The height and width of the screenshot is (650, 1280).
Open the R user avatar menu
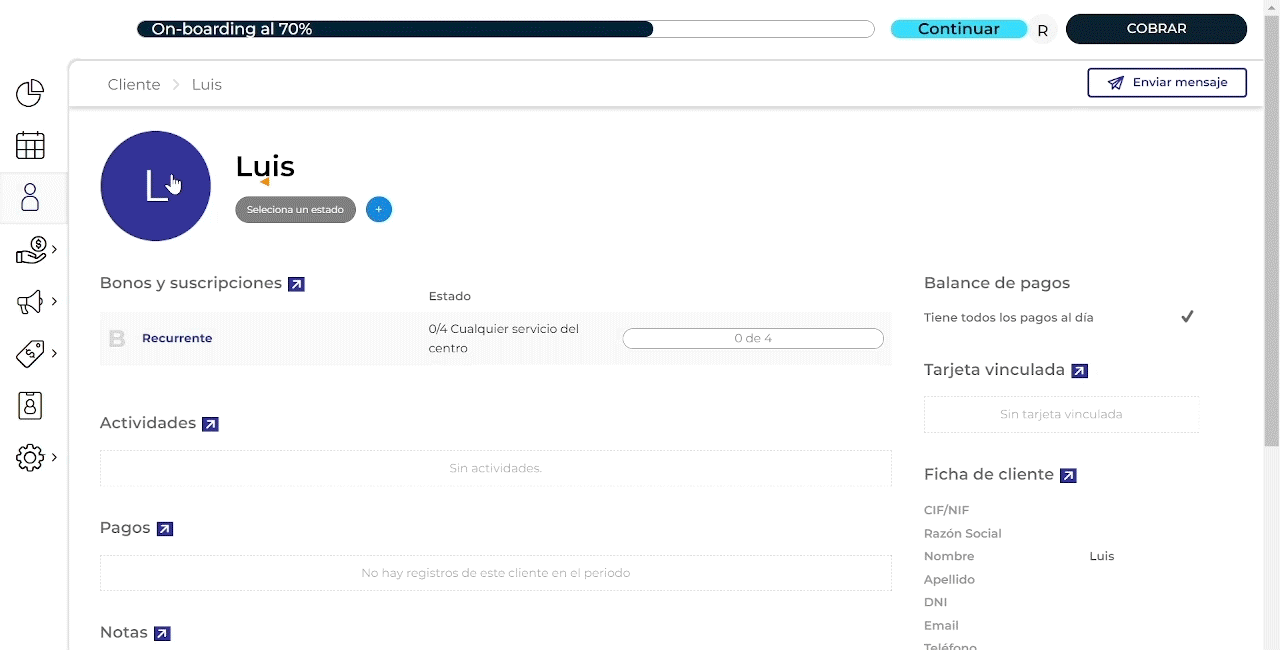pyautogui.click(x=1042, y=31)
